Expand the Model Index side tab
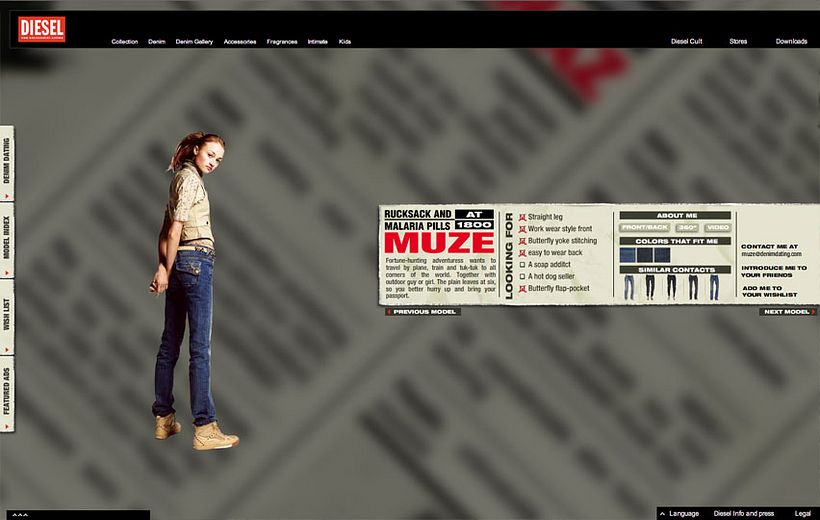Viewport: 820px width, 520px height. click(x=7, y=240)
